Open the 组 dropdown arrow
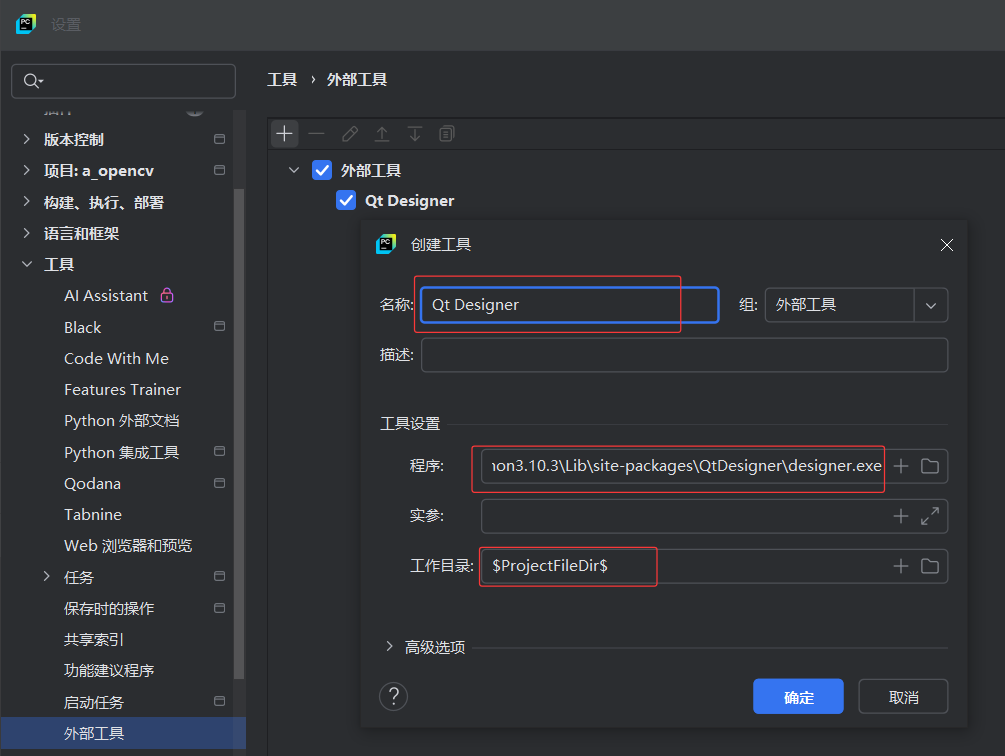1005x756 pixels. click(x=931, y=306)
